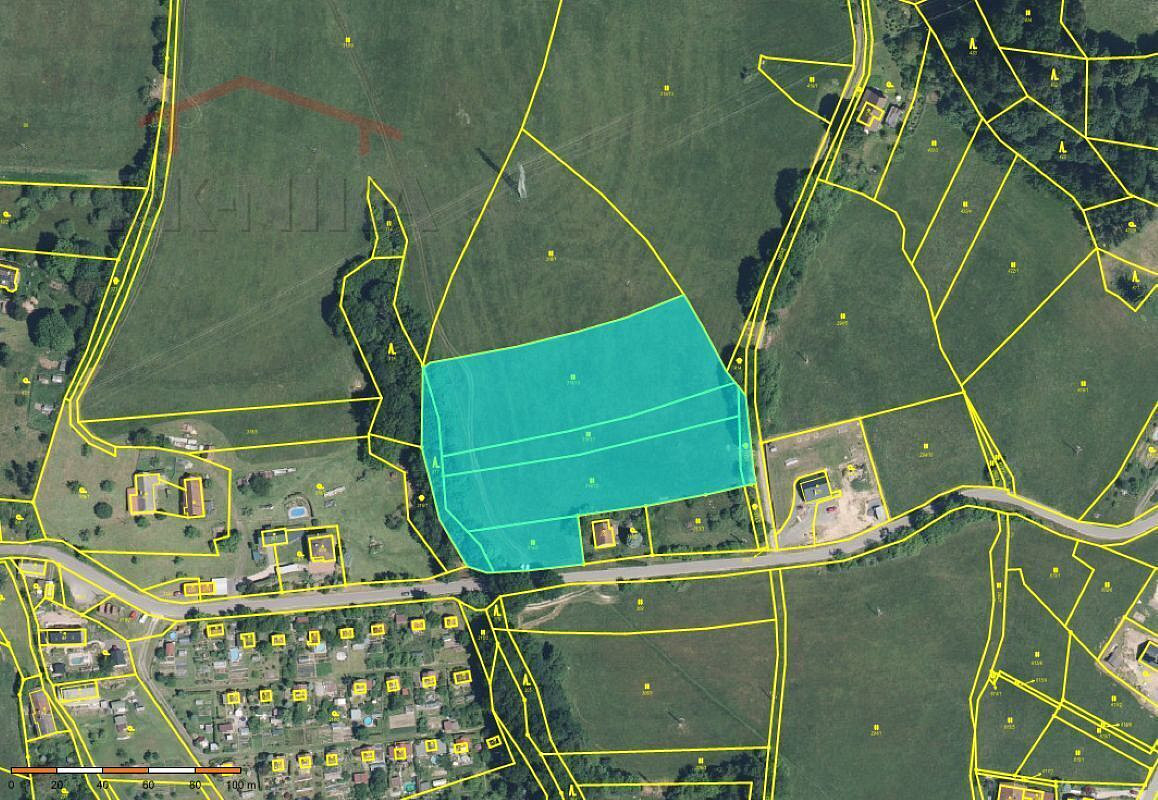Select the orange-roofed house outlined next to the highlighted area
The height and width of the screenshot is (800, 1158).
coord(604,533)
